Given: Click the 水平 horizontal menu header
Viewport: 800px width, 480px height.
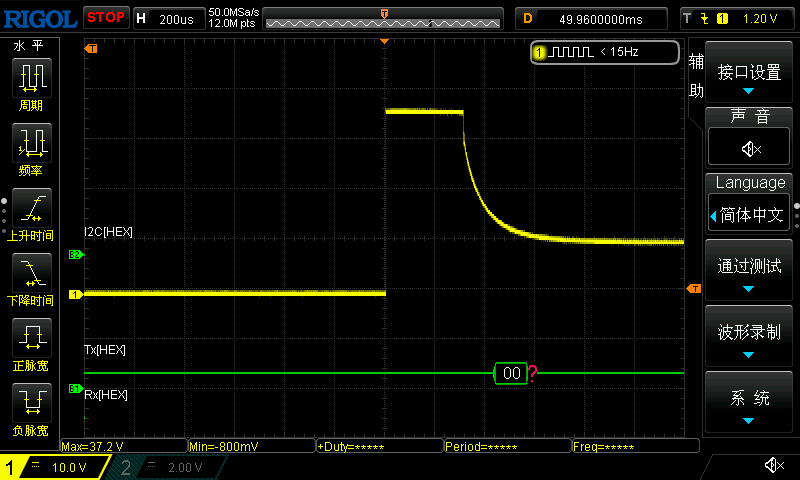Looking at the screenshot, I should [x=29, y=45].
